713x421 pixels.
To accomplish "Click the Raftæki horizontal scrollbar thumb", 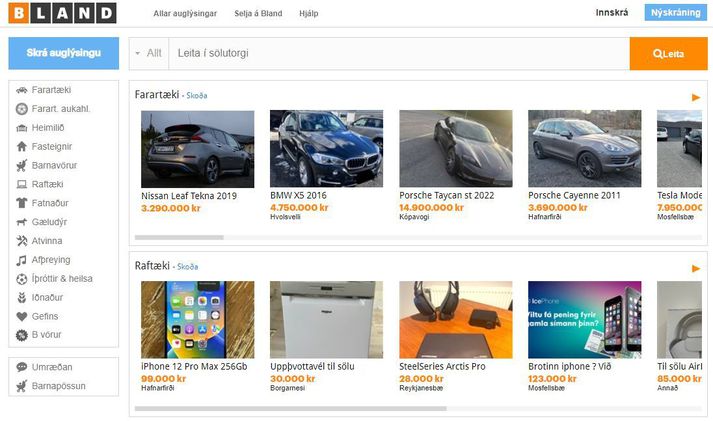I will [x=291, y=408].
